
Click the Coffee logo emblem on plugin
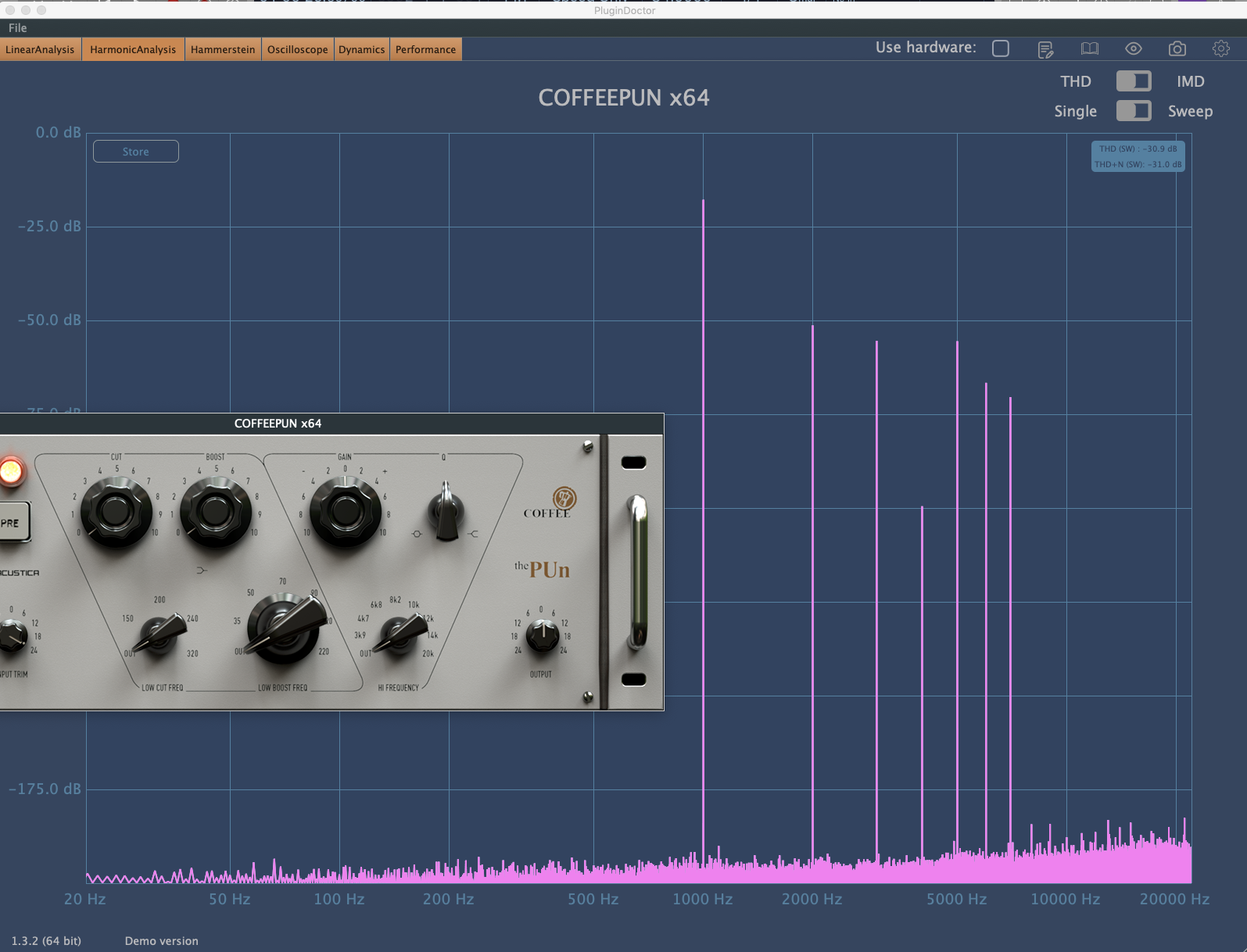pos(564,497)
